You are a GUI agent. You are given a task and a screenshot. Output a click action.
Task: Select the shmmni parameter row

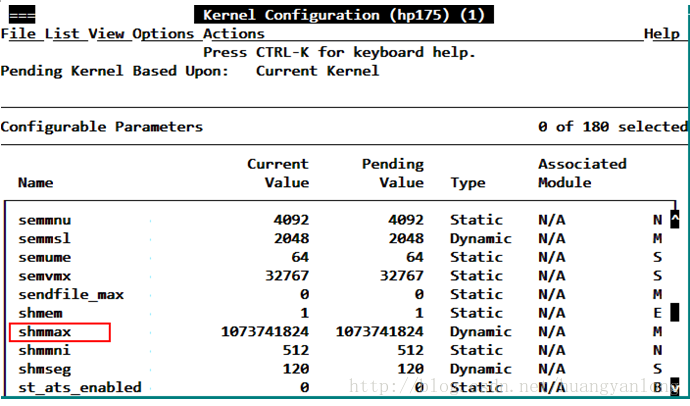pyautogui.click(x=341, y=350)
